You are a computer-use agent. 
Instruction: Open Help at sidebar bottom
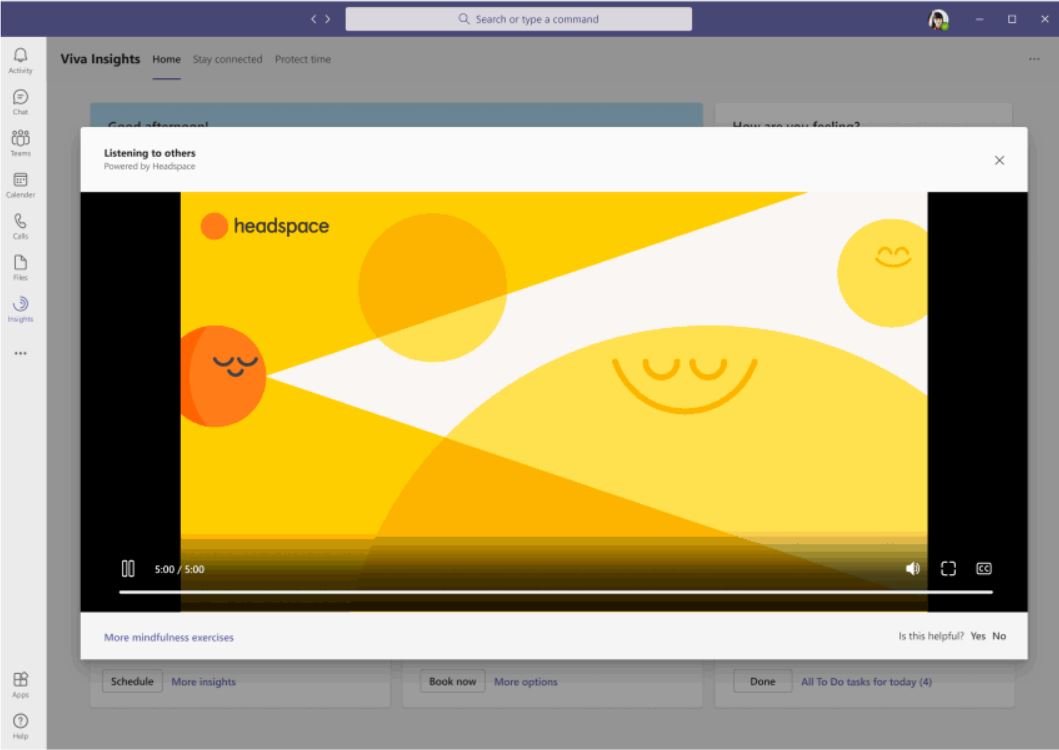[x=20, y=726]
